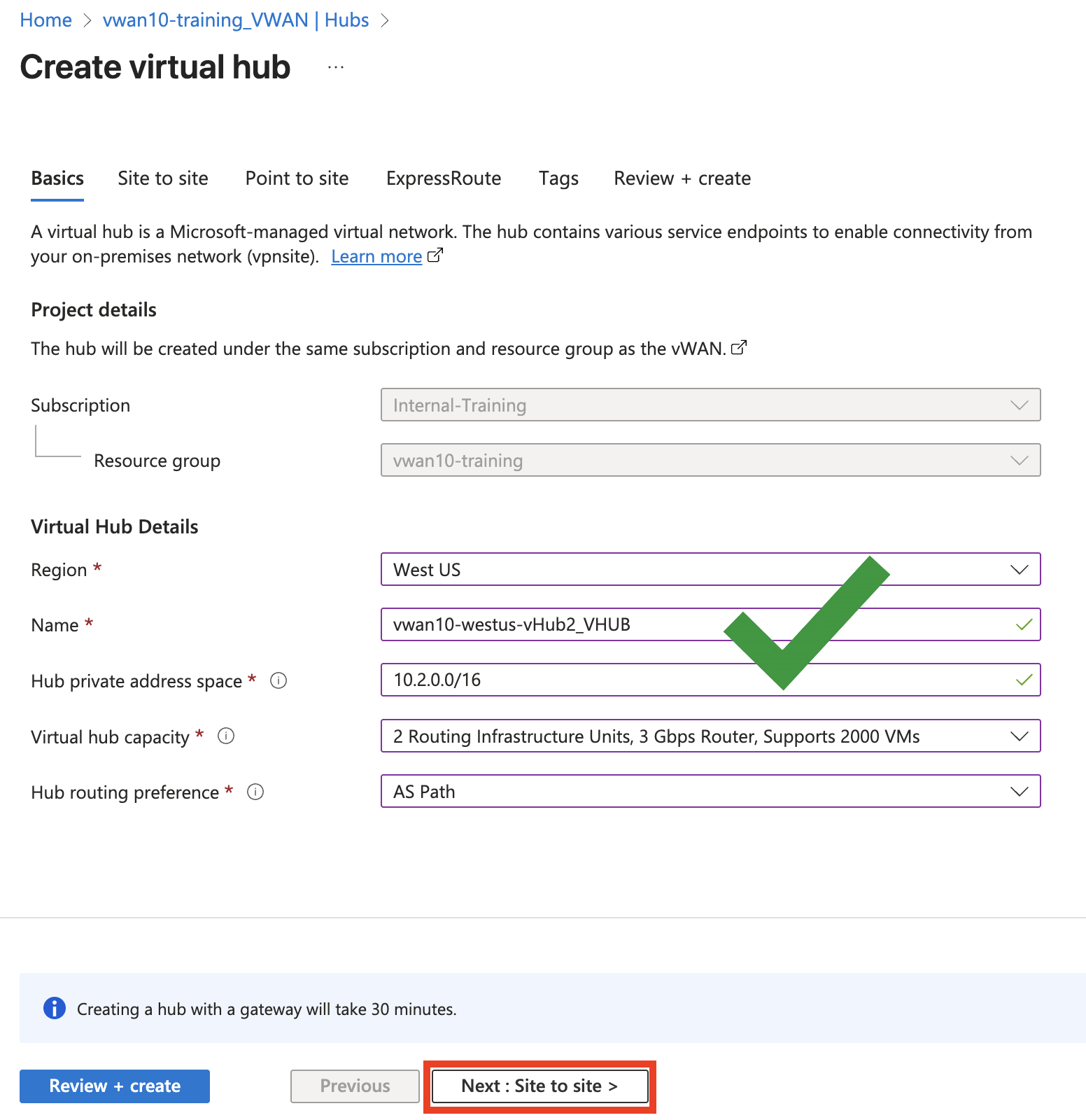Click external link icon after Learn more
Screen dimensions: 1086x1120
435,255
